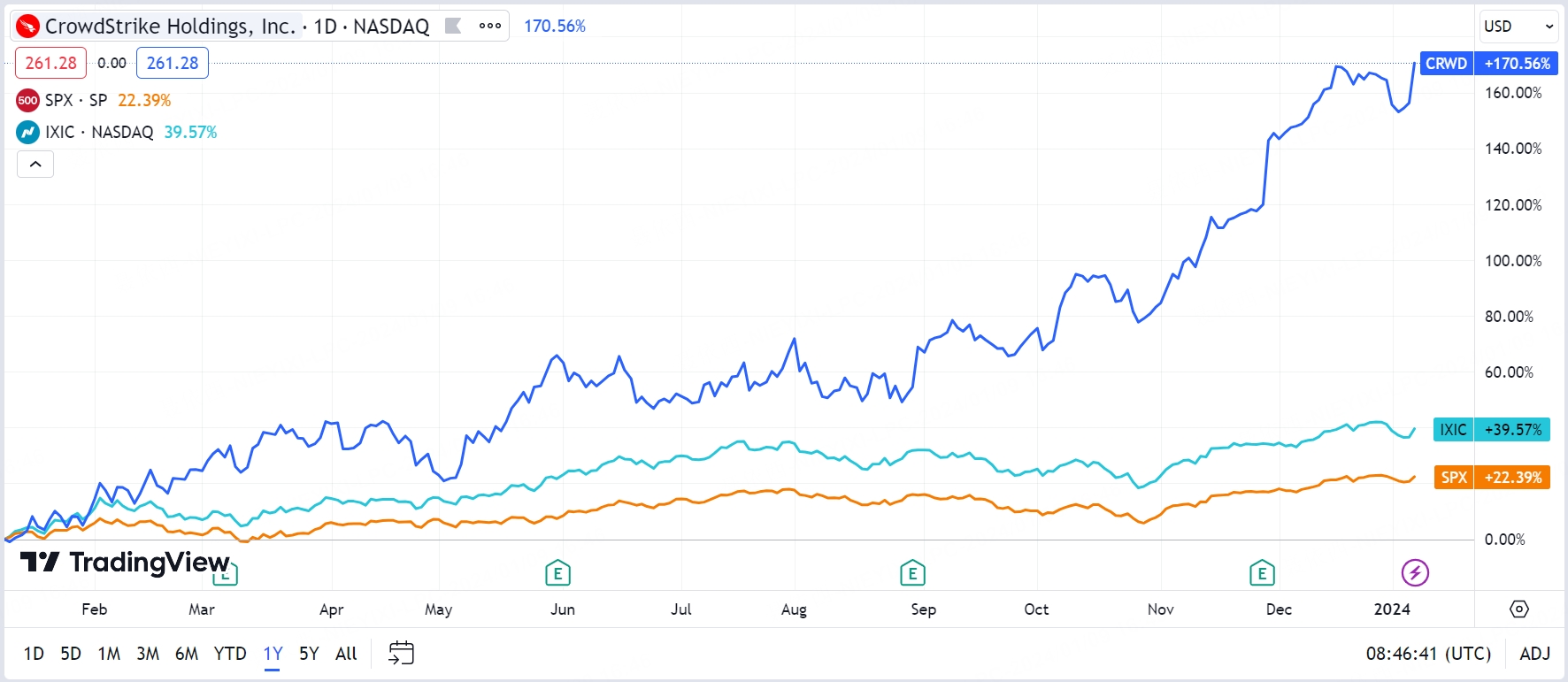Open the USD currency dropdown

coord(1518,27)
